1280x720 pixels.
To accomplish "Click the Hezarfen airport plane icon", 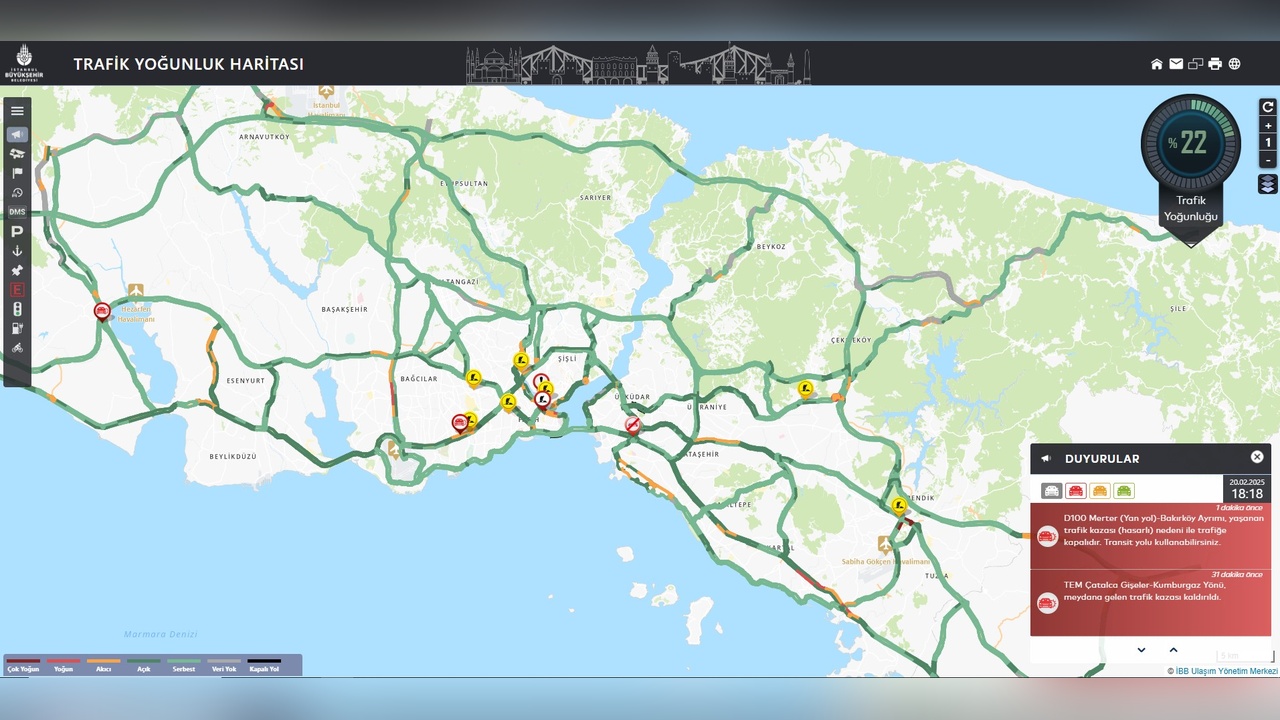I will click(136, 290).
